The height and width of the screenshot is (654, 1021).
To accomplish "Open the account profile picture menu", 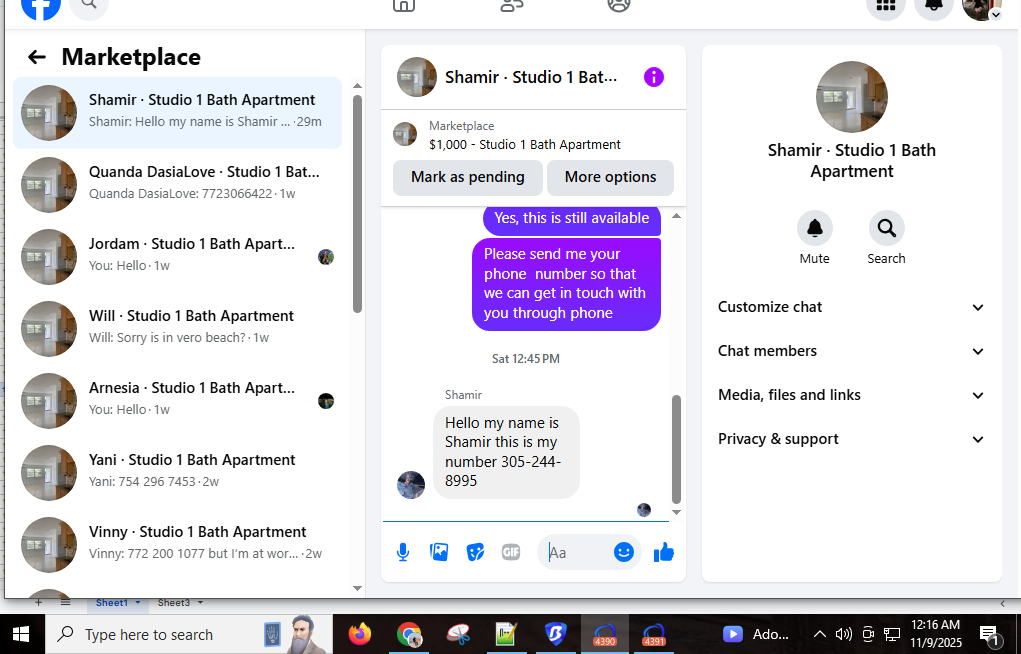I will (x=981, y=7).
